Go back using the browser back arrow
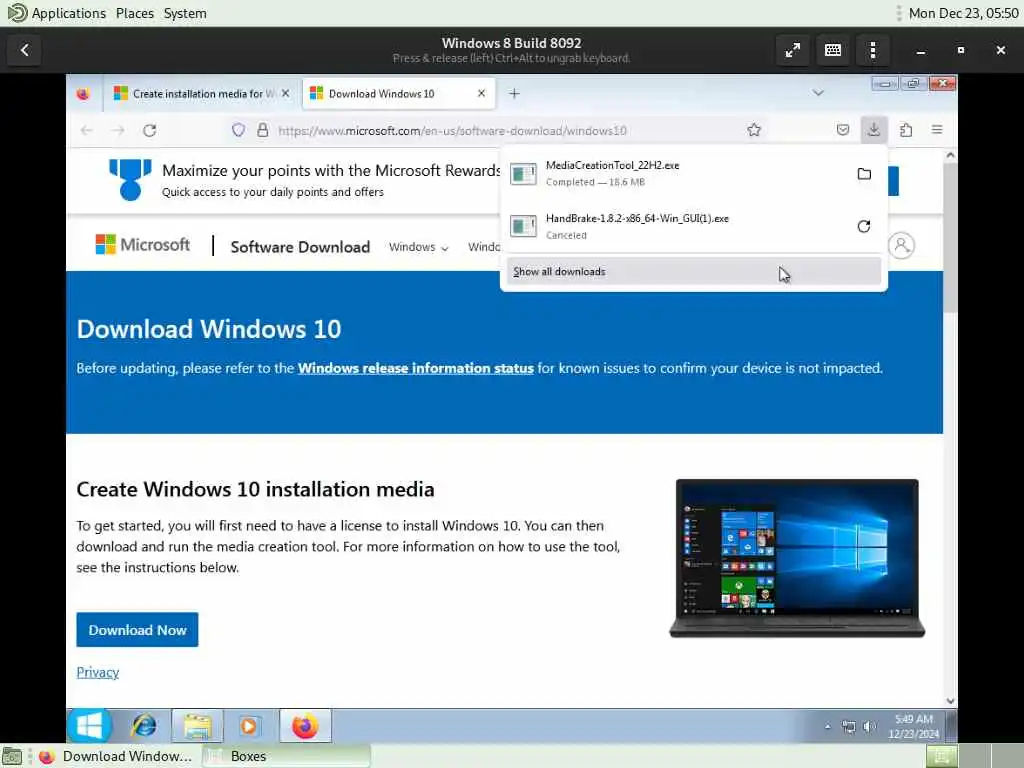1024x768 pixels. pyautogui.click(x=87, y=131)
